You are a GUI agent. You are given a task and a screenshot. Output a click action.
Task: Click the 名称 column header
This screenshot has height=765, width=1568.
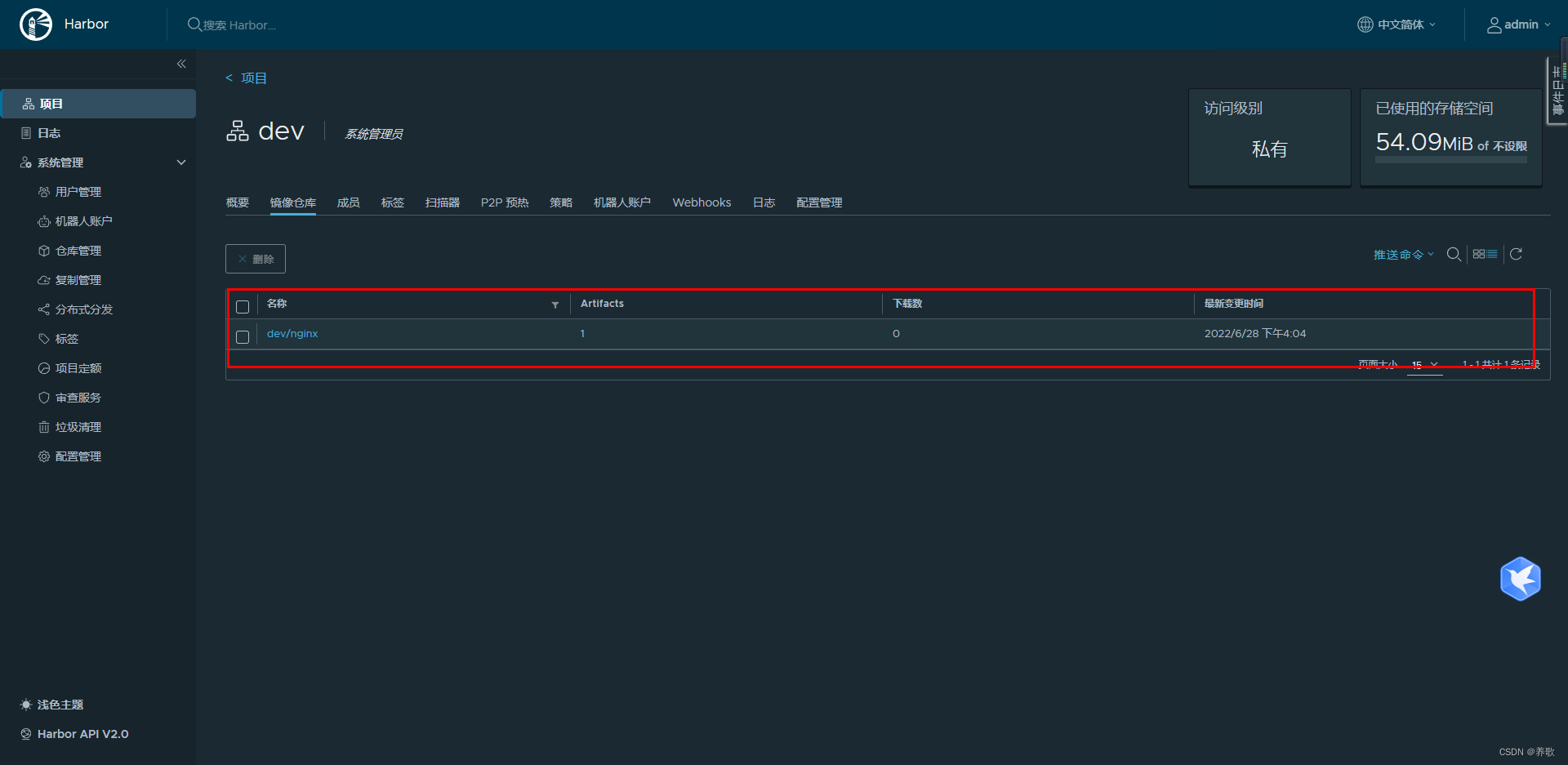tap(277, 304)
